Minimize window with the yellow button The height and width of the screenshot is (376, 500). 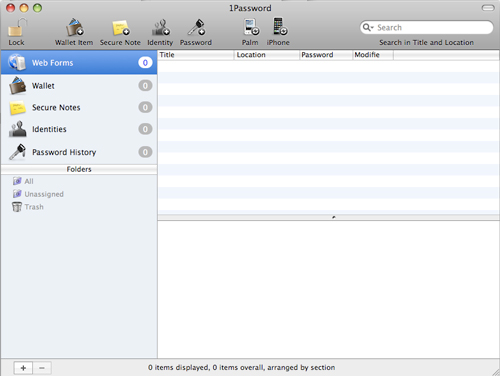(24, 8)
